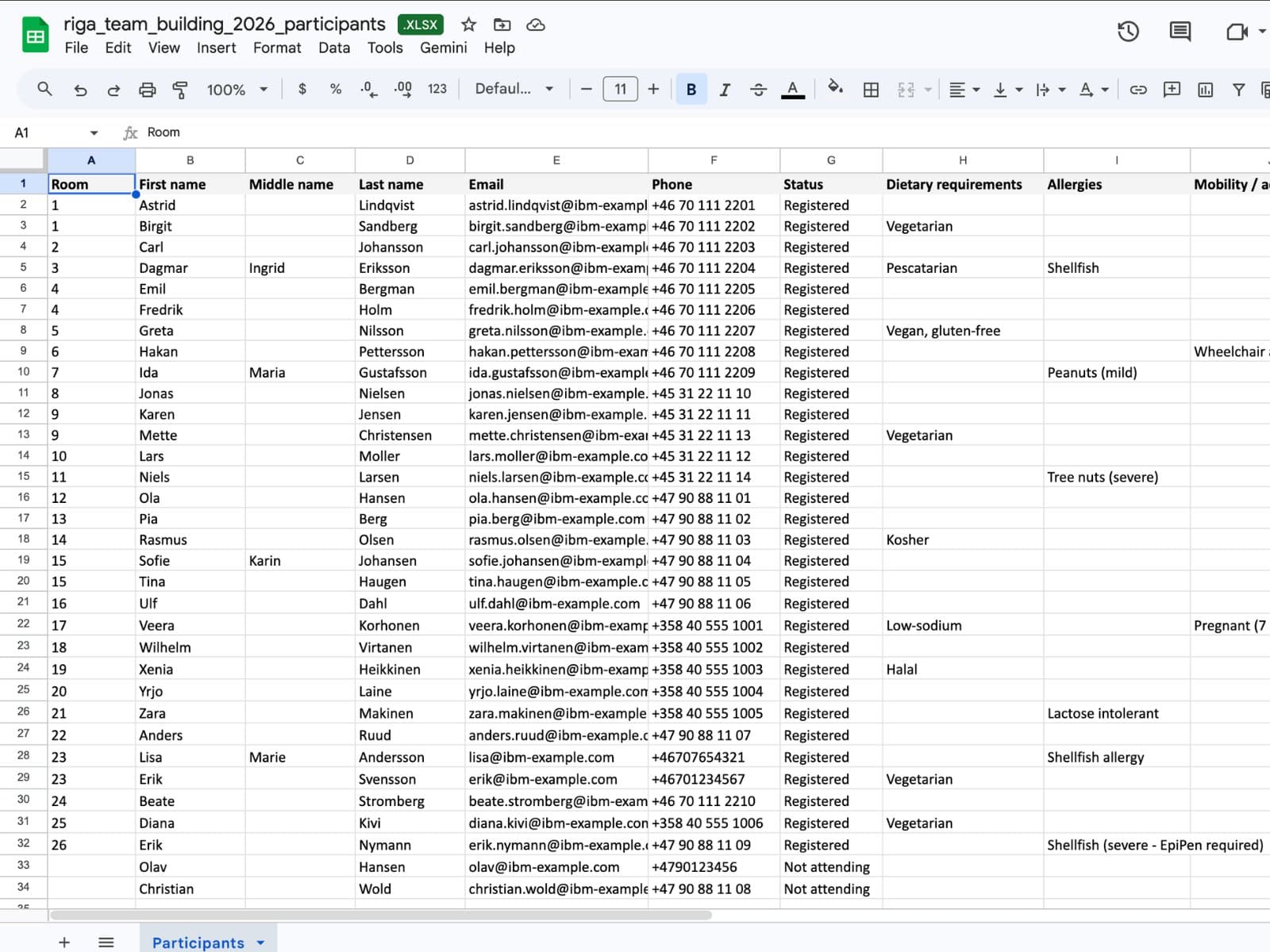Image resolution: width=1270 pixels, height=952 pixels.
Task: Toggle bold formatting
Action: pyautogui.click(x=691, y=89)
